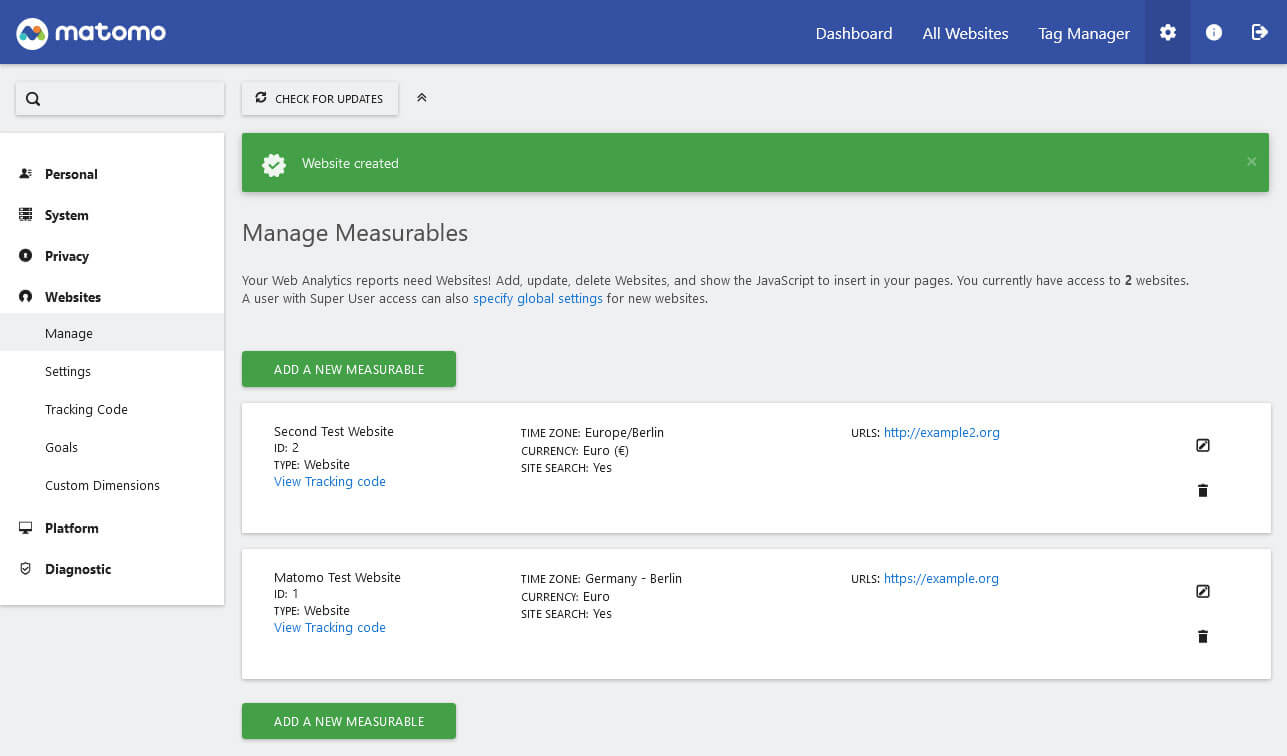
Task: Edit Second Test Website via its edit icon
Action: [x=1202, y=445]
